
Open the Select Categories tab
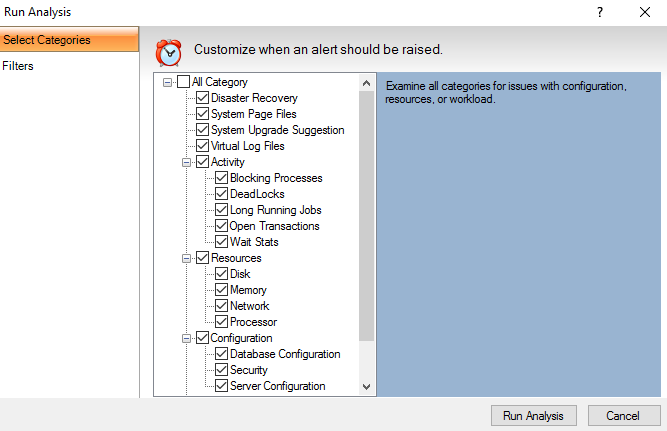(x=69, y=40)
